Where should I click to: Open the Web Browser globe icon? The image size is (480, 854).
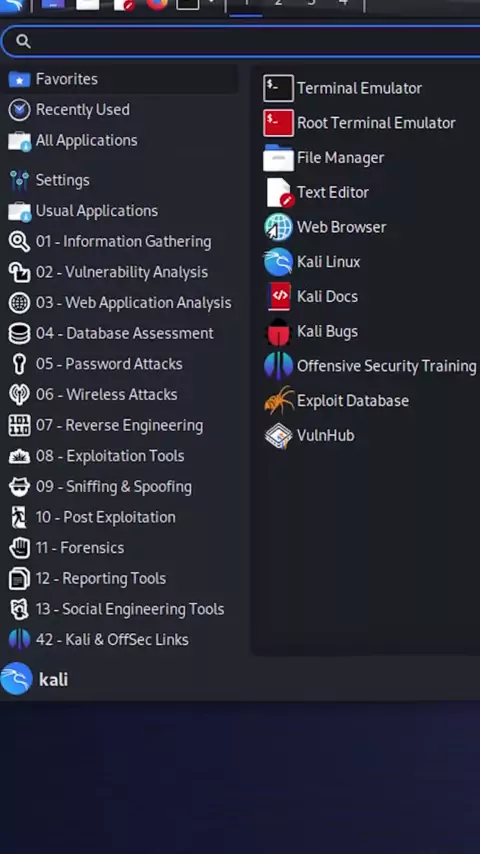pos(278,227)
